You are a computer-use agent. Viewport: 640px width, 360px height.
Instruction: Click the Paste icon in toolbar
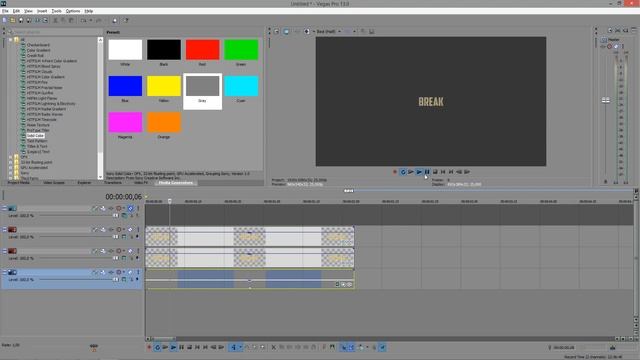coord(71,20)
